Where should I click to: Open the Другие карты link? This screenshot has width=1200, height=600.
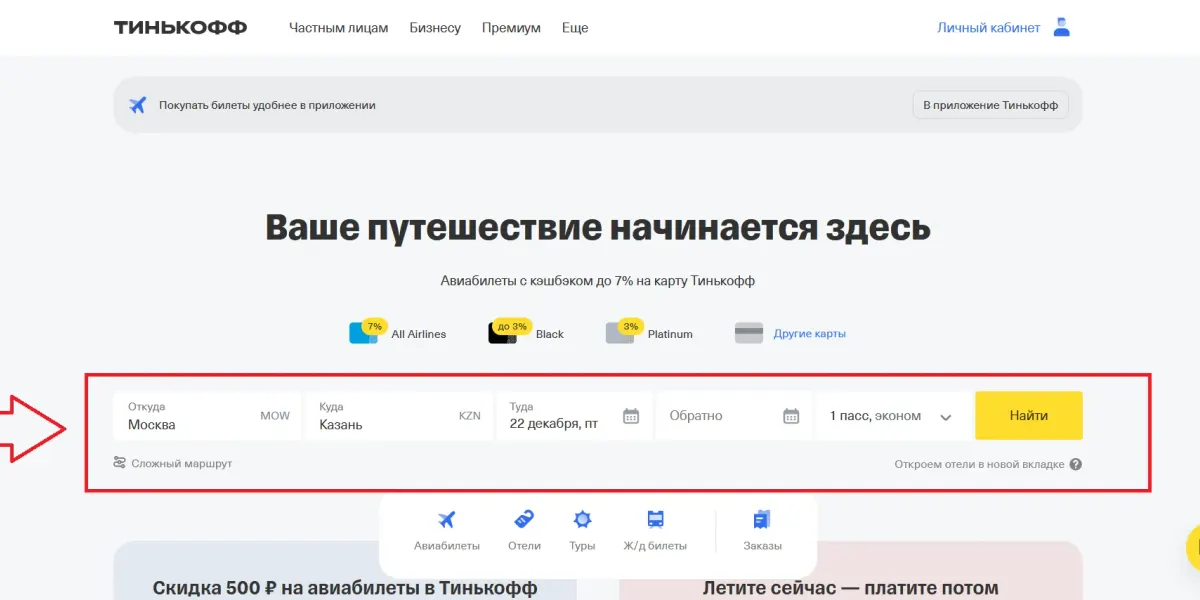[x=810, y=334]
